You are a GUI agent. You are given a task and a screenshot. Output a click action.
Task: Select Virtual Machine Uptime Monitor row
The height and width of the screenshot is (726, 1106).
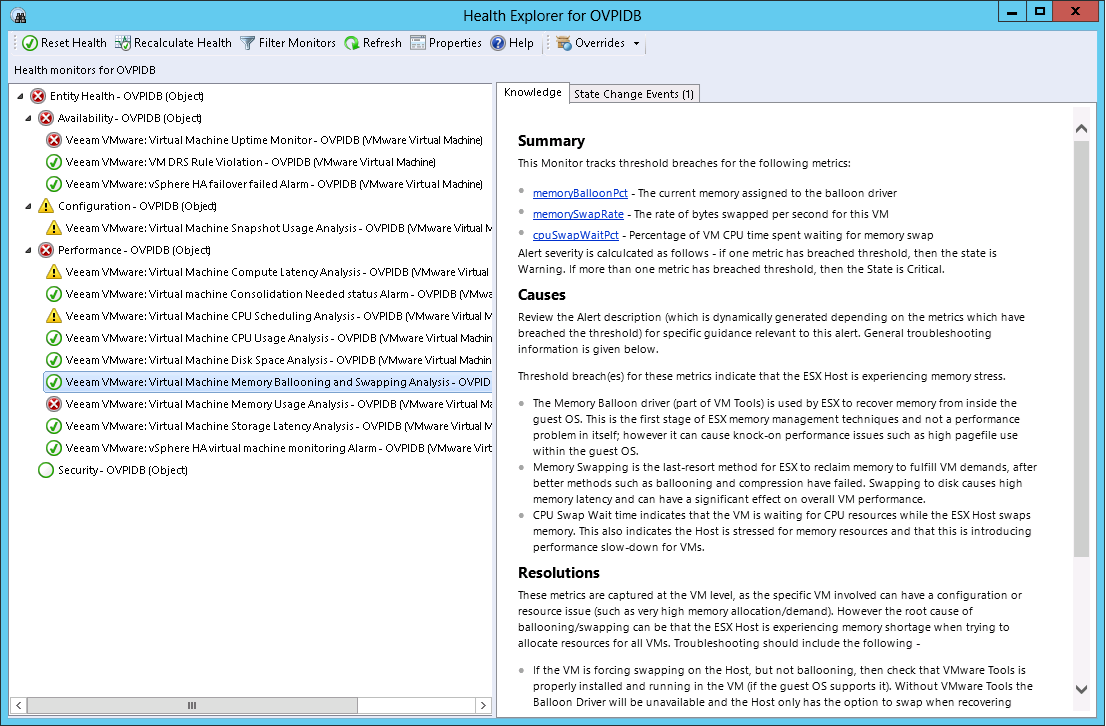[x=274, y=140]
